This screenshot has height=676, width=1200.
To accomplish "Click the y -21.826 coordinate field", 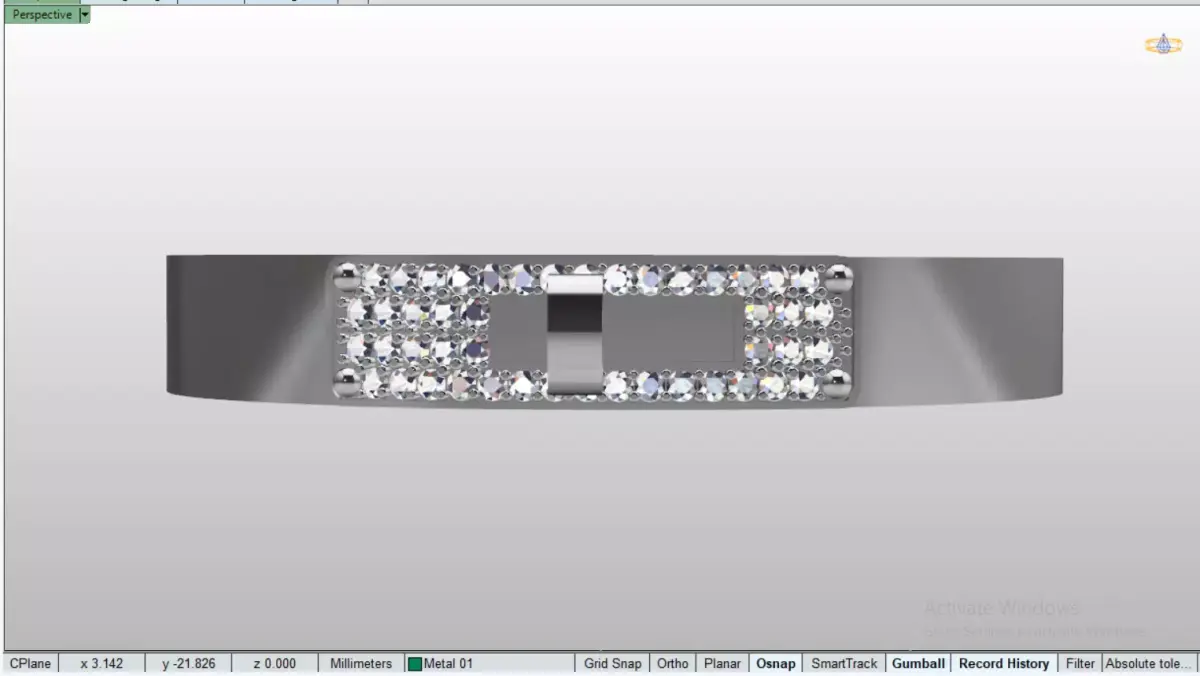I will (x=188, y=663).
